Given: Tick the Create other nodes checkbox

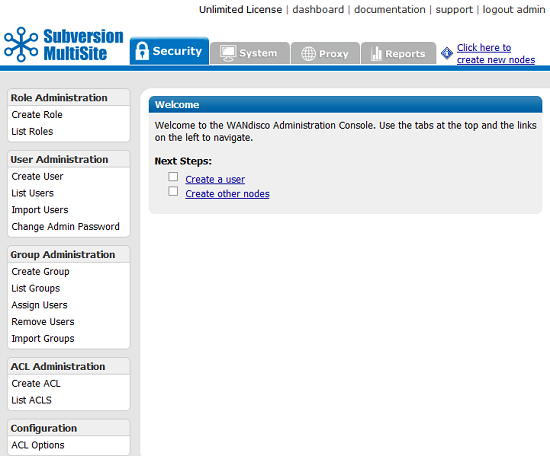Looking at the screenshot, I should (x=173, y=191).
